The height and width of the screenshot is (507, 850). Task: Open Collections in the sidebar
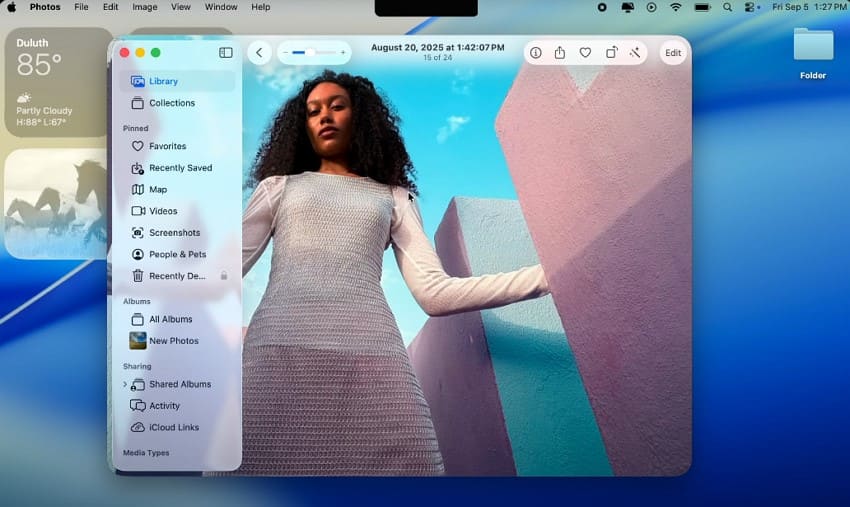tap(177, 102)
